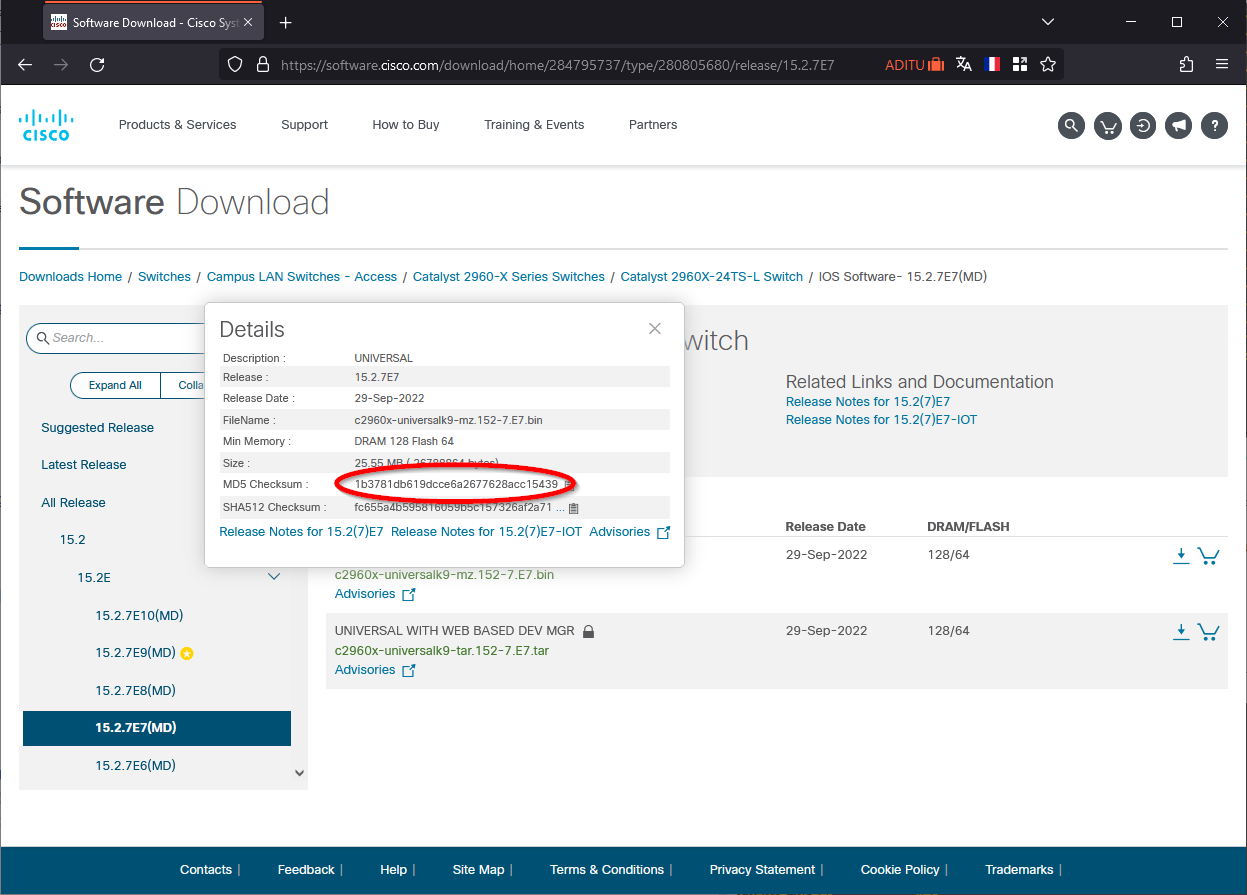Open the help question mark icon
This screenshot has height=895, width=1247.
tap(1214, 125)
